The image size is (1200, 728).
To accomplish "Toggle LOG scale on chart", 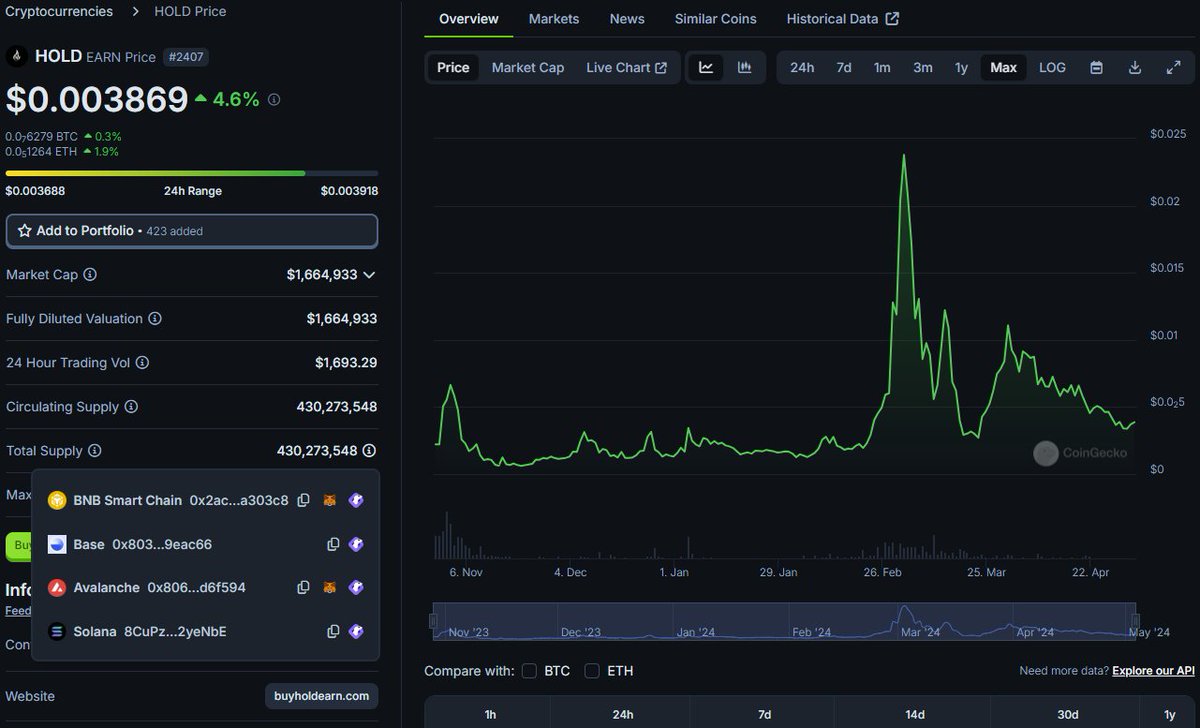I will tap(1052, 68).
